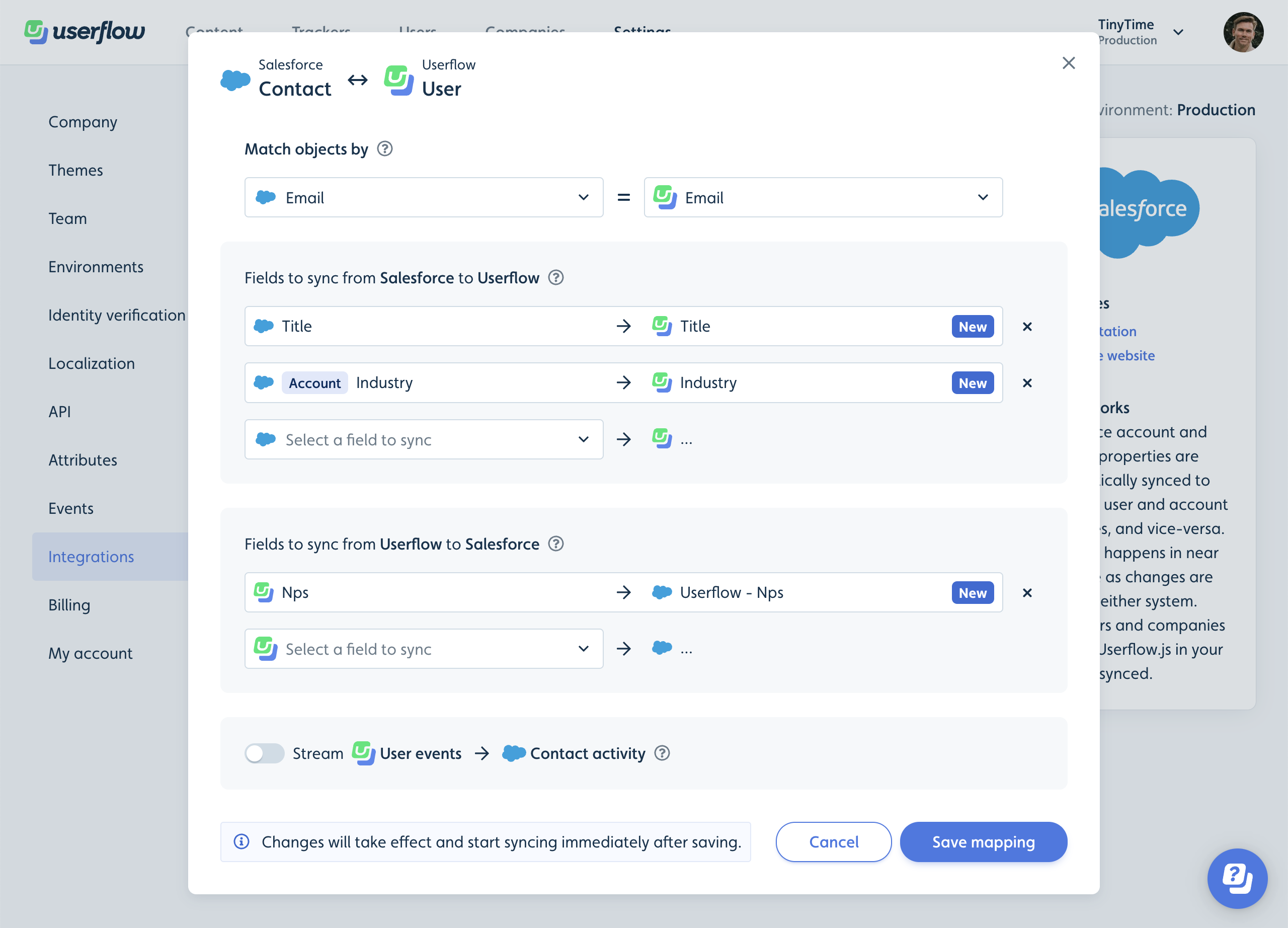The height and width of the screenshot is (928, 1288).
Task: Open the website link behind the dialog
Action: [x=1128, y=355]
